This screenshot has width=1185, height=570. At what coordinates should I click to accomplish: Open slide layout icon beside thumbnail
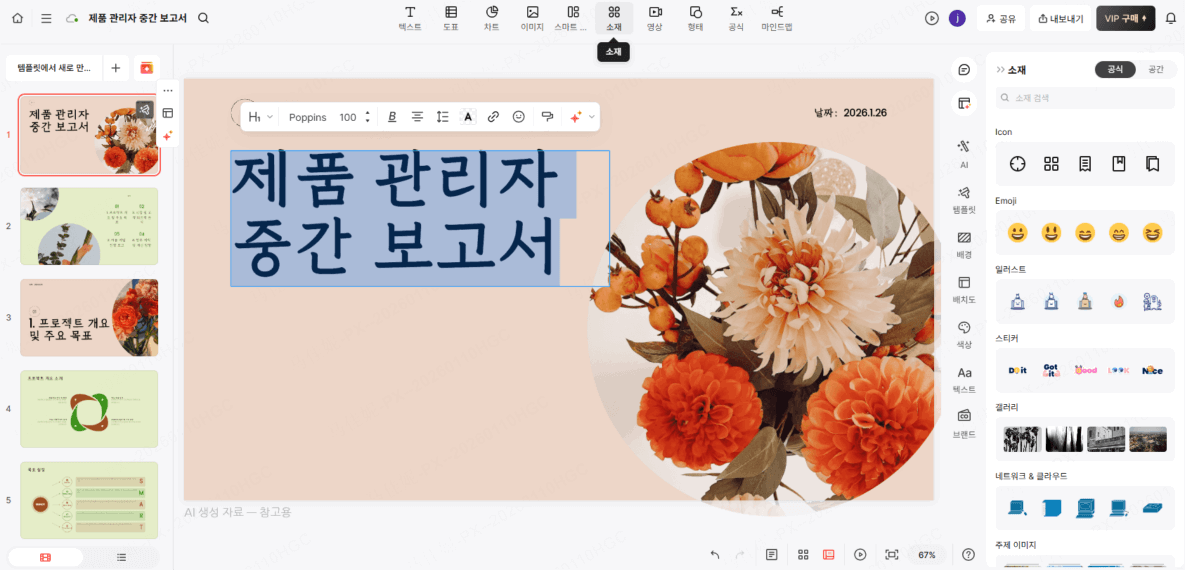coord(168,113)
